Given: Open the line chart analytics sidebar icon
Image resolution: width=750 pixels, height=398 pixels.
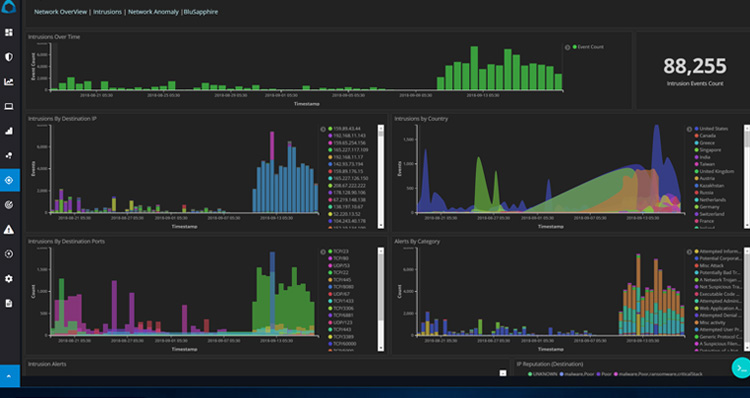Looking at the screenshot, I should pyautogui.click(x=9, y=82).
